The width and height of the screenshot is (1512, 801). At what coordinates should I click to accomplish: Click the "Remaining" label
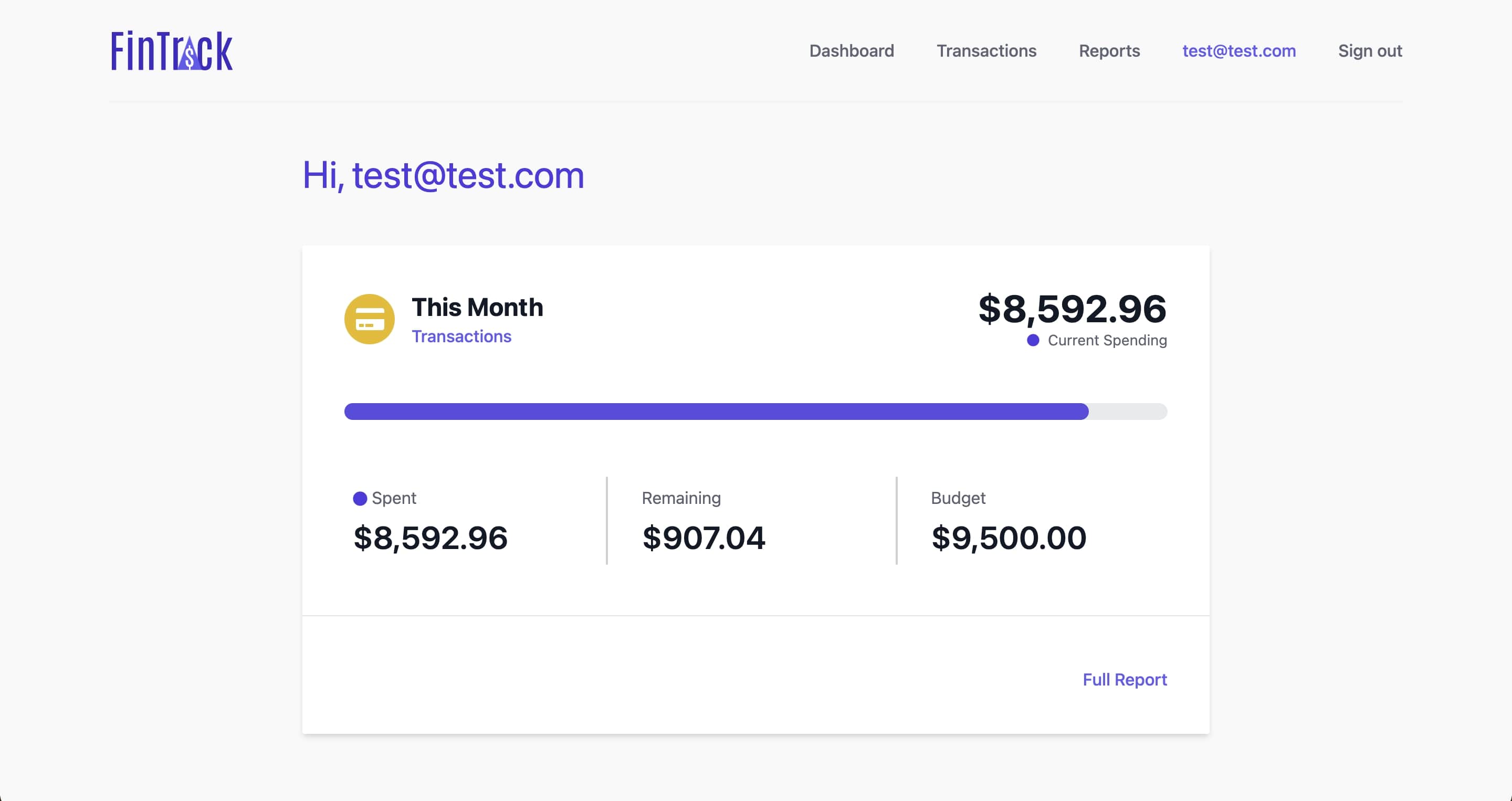[681, 498]
